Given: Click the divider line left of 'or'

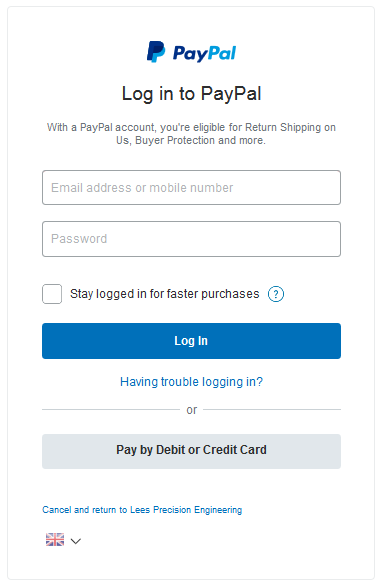Looking at the screenshot, I should click(x=111, y=410).
